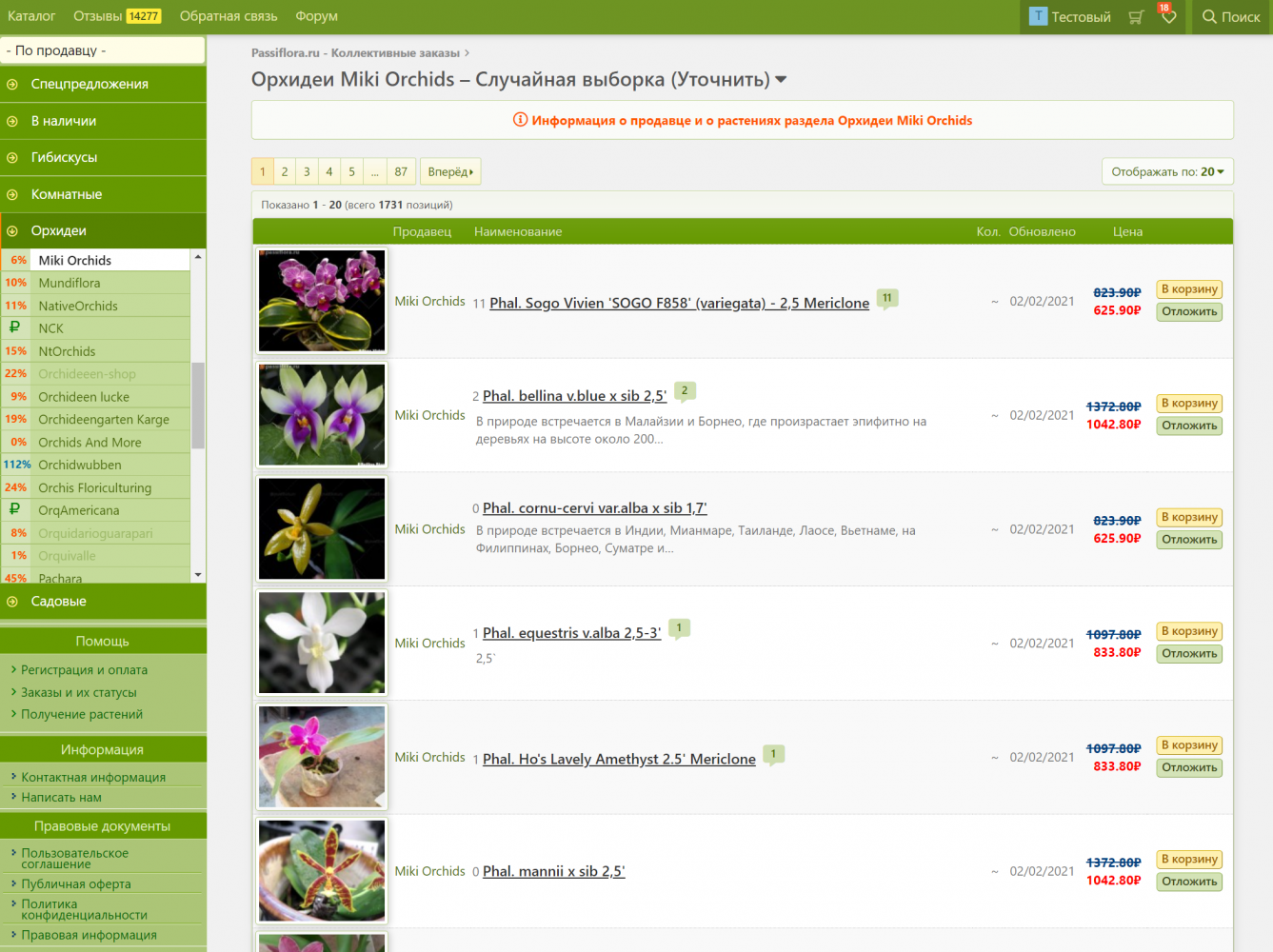
Task: Go to the Форум menu item
Action: tap(316, 16)
